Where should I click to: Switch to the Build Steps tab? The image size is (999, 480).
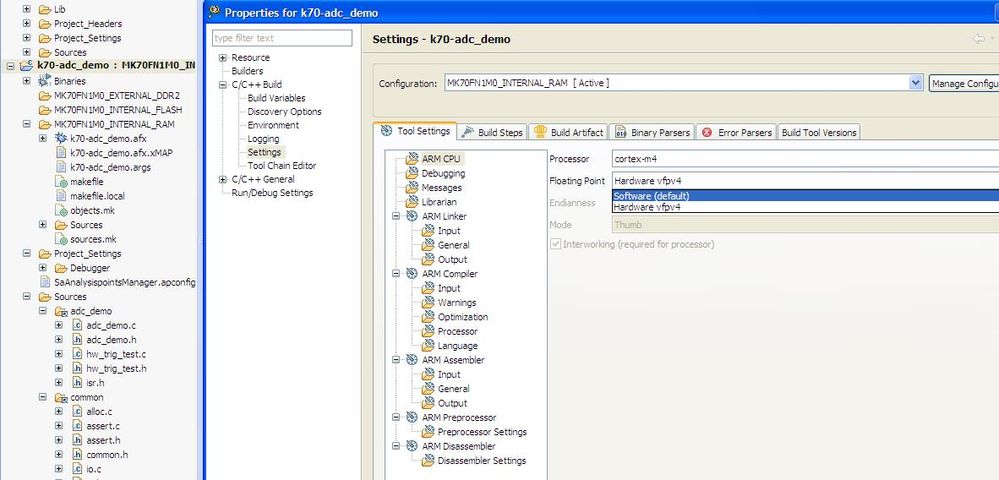[x=492, y=132]
